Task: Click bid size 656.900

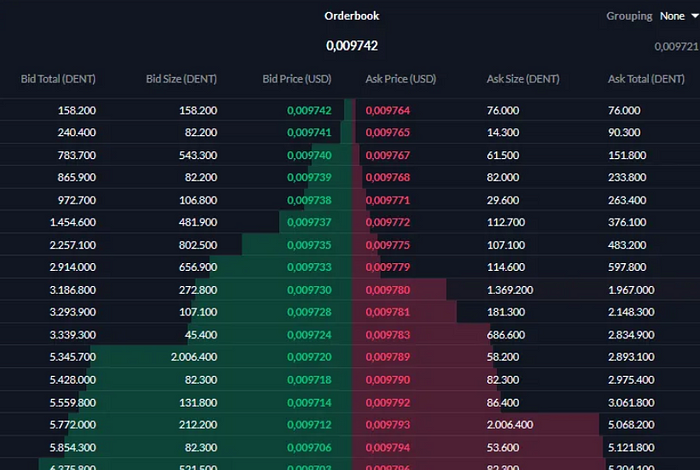Action: pyautogui.click(x=198, y=267)
